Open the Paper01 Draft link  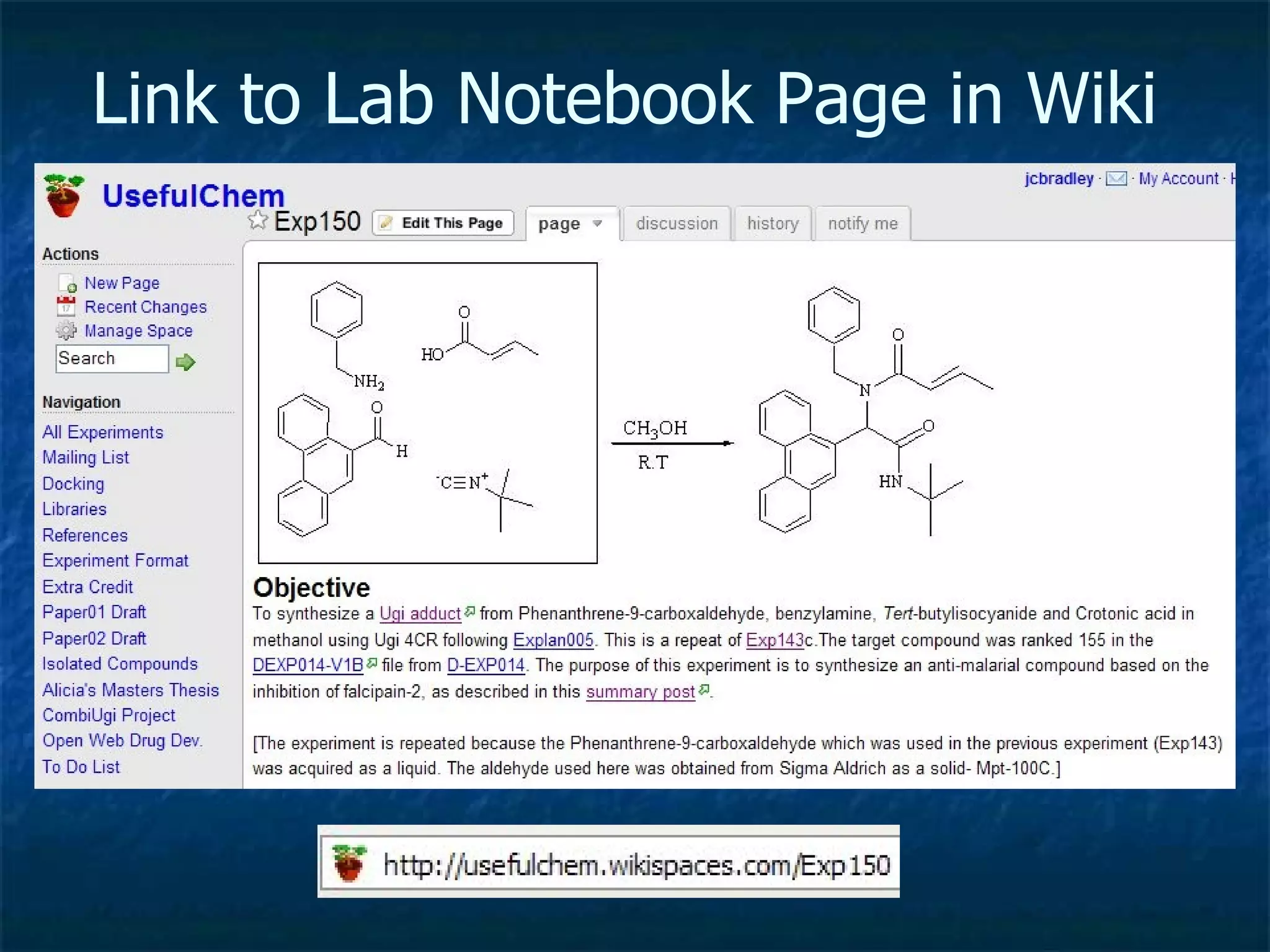[94, 612]
